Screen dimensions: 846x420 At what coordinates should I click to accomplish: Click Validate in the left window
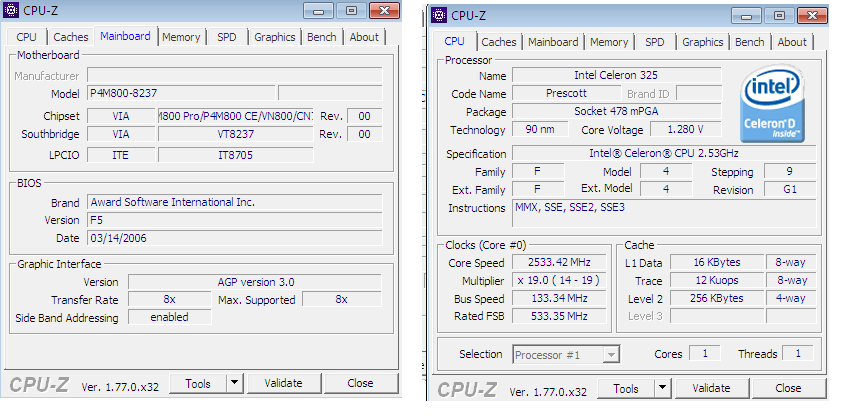283,383
